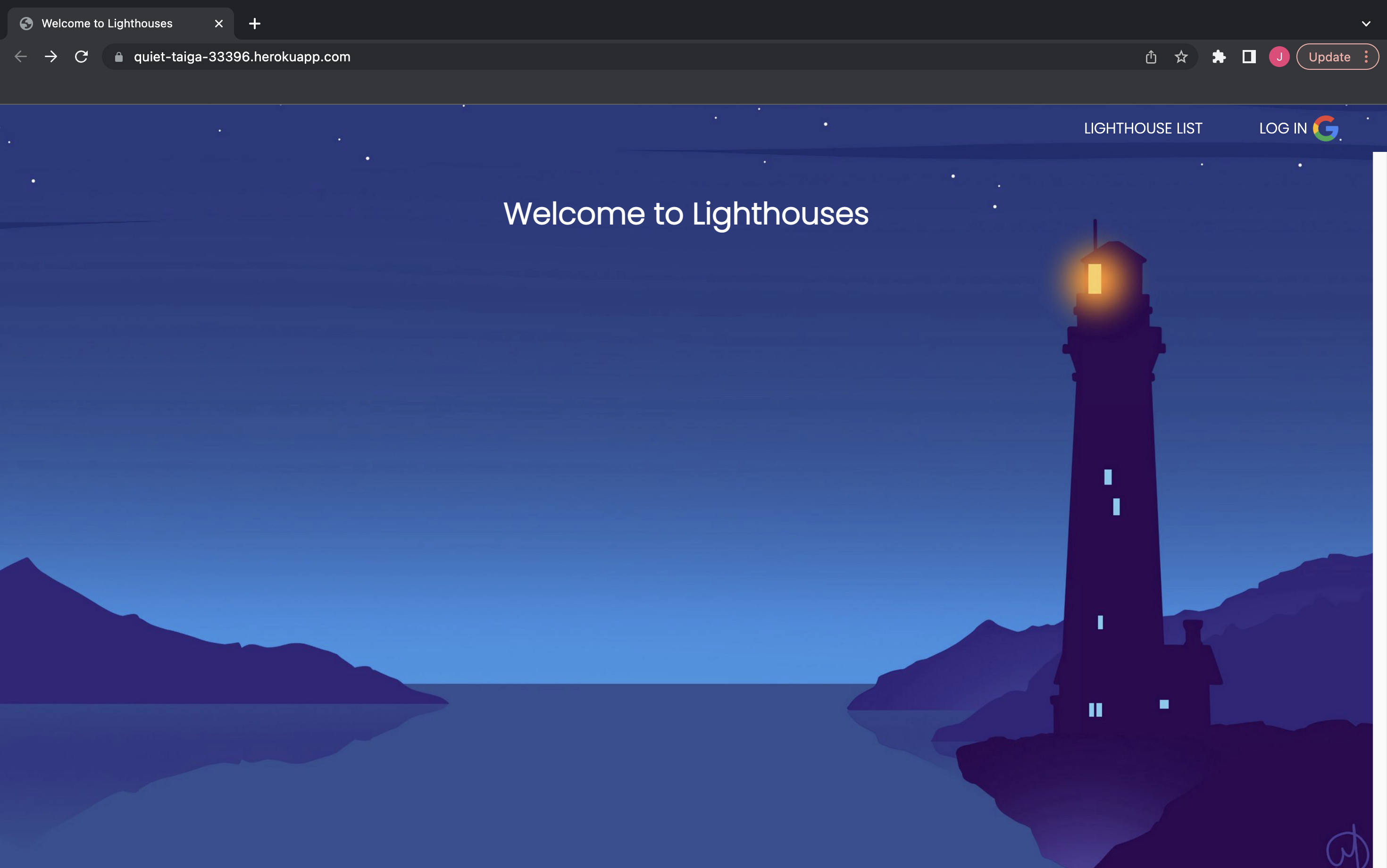Click the lock icon in address bar
1387x868 pixels.
point(119,57)
